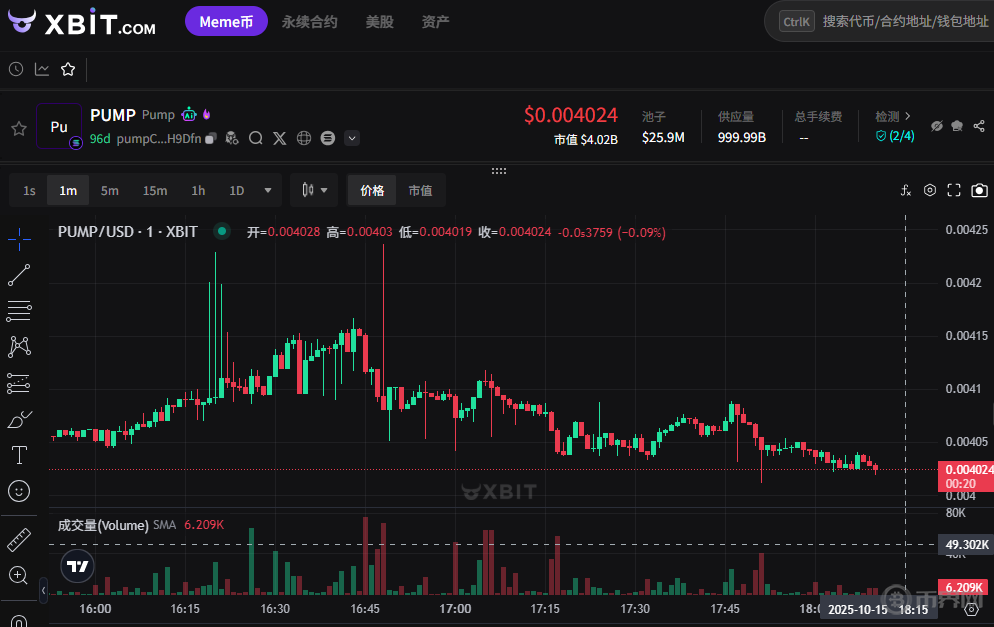Click the pool value $25.9M

click(663, 137)
